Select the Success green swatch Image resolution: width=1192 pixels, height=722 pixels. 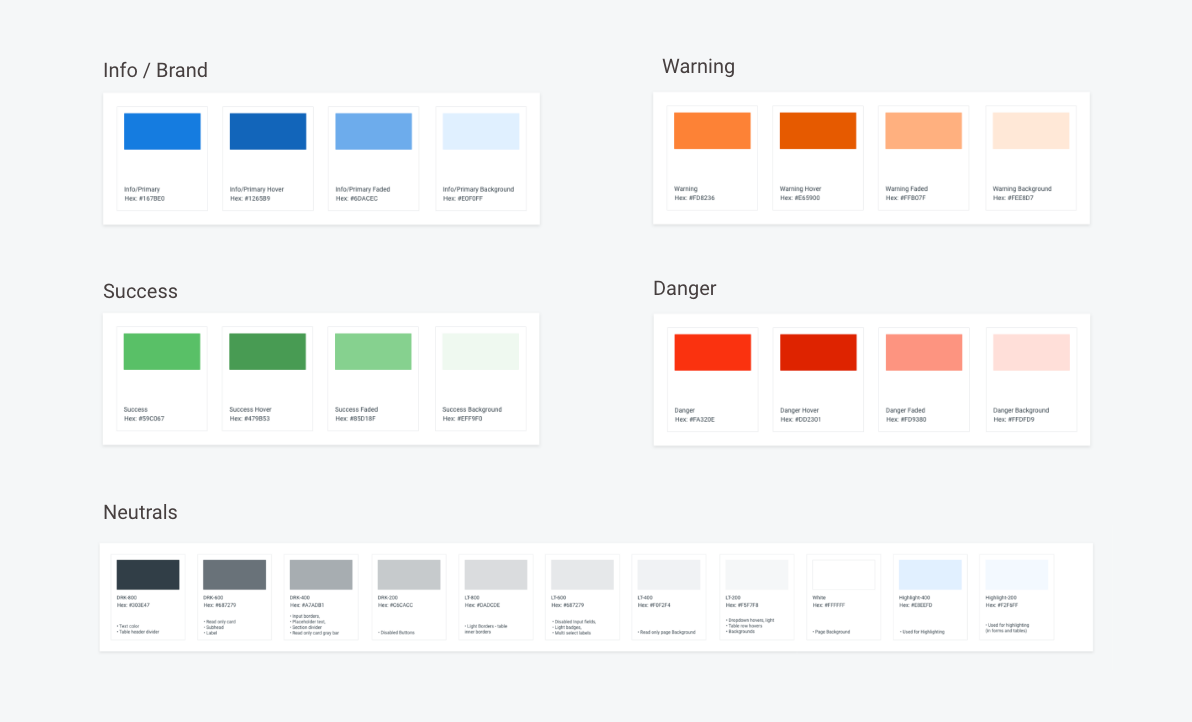point(162,352)
